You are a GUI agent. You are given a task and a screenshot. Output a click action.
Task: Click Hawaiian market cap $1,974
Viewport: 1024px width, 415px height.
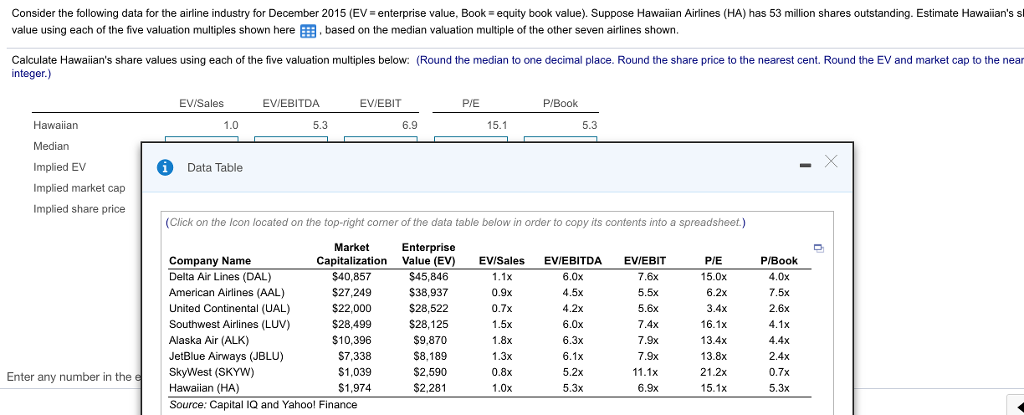point(355,388)
